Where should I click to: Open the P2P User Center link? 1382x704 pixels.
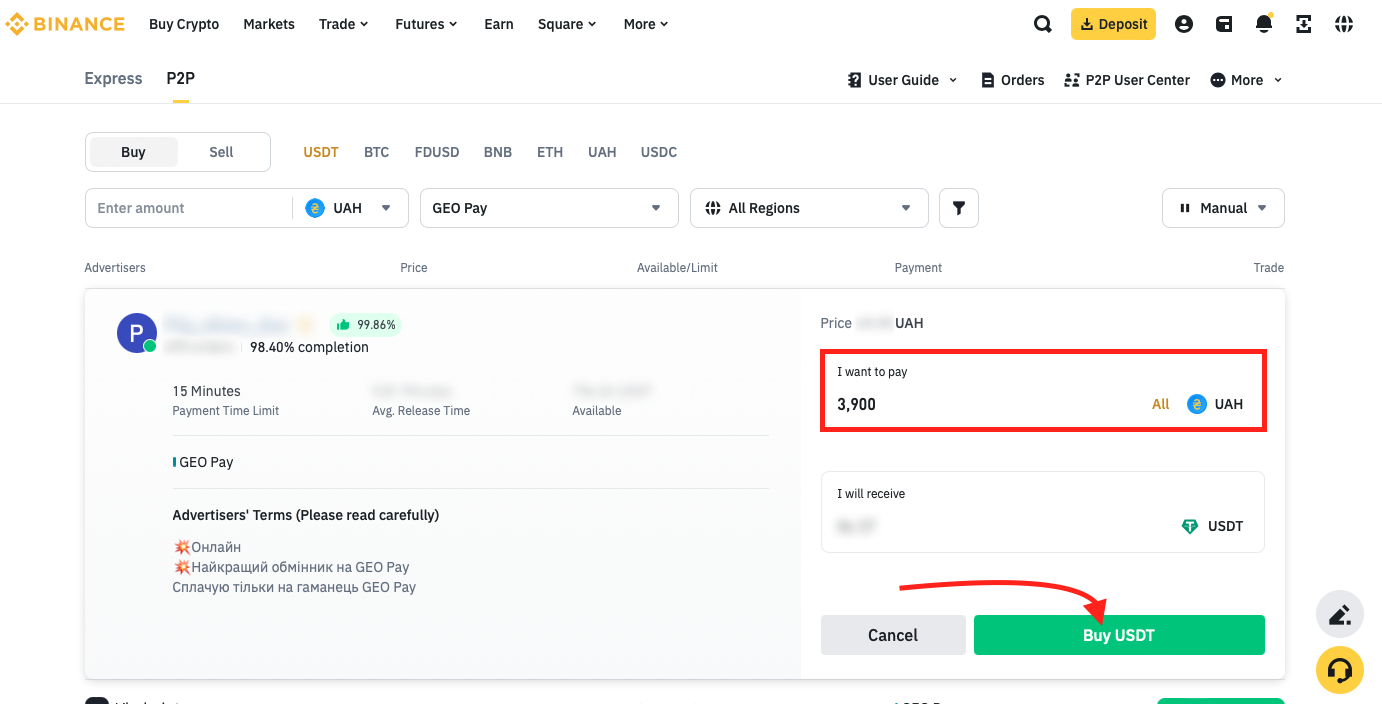coord(1127,80)
